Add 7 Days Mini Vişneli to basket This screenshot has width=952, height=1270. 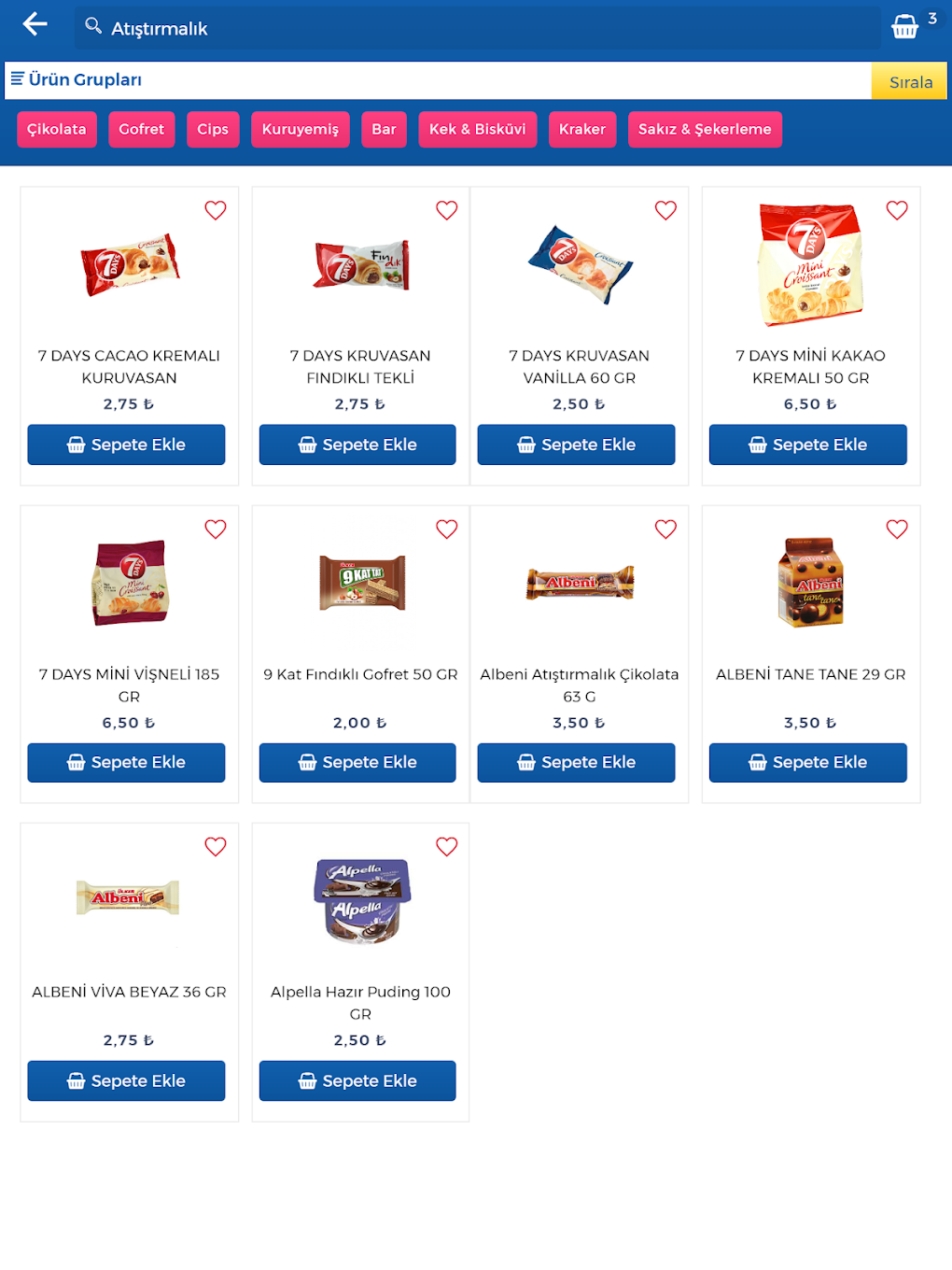pos(126,762)
